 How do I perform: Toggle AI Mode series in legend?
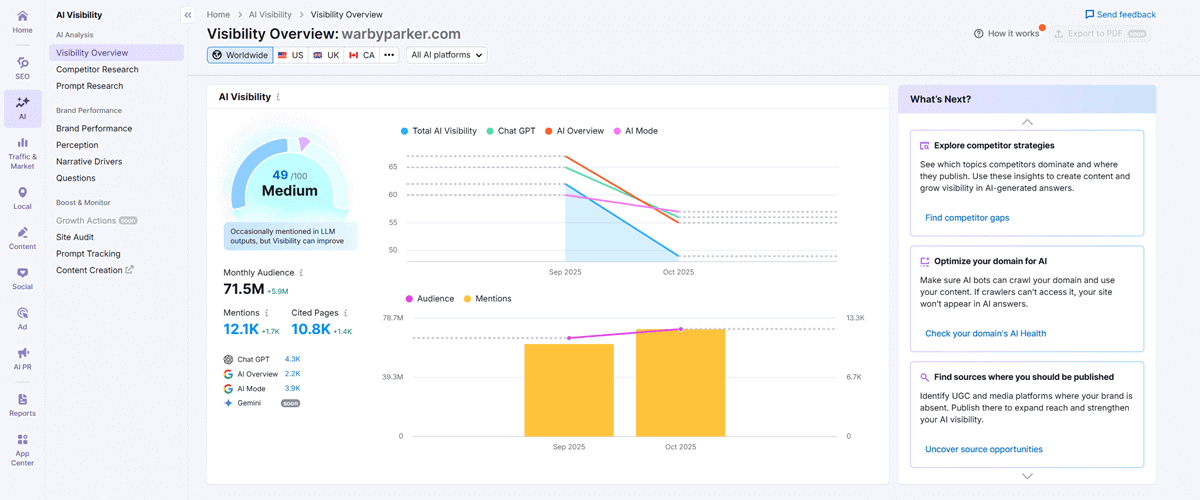pos(635,131)
